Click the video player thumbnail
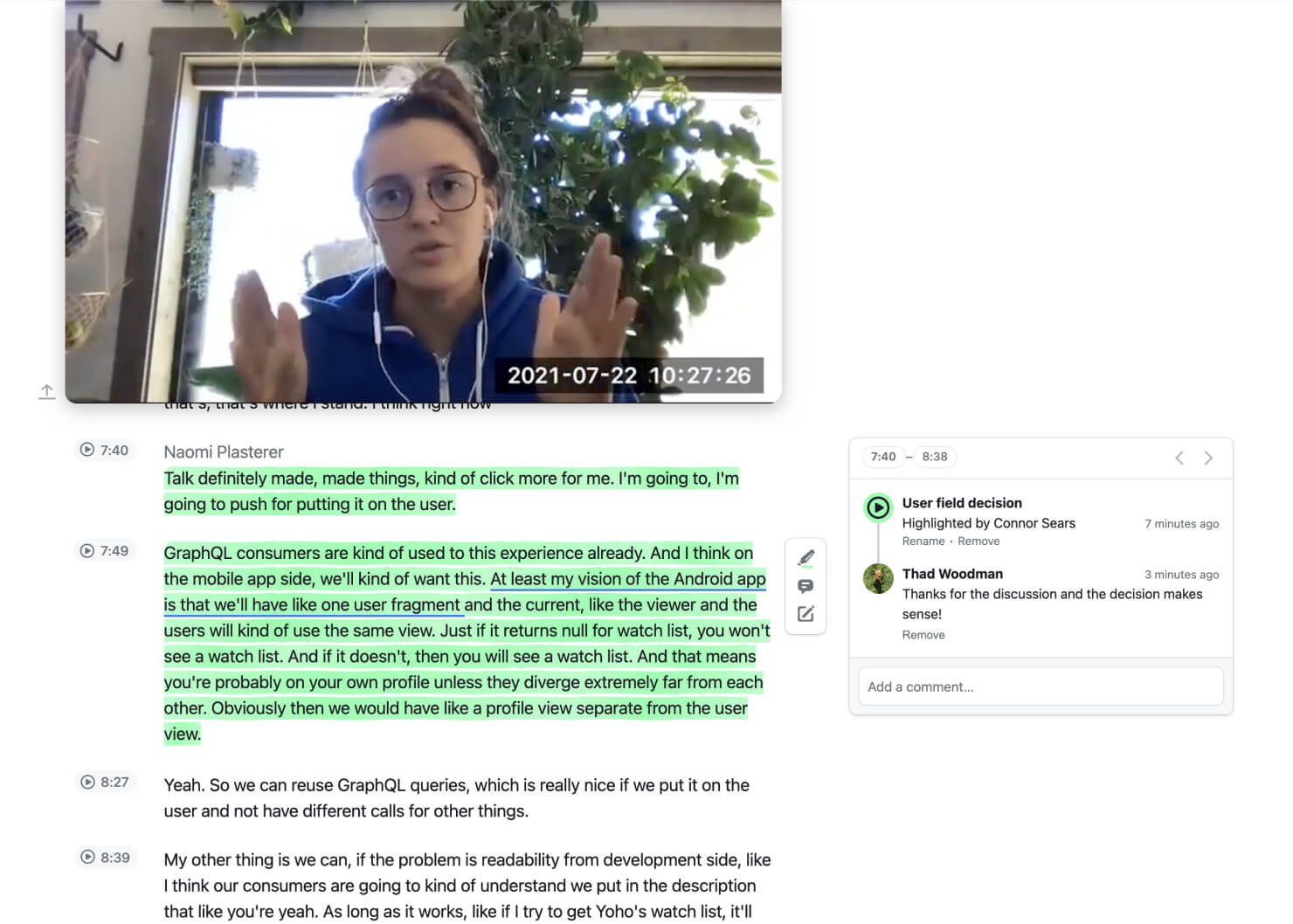 pyautogui.click(x=423, y=201)
